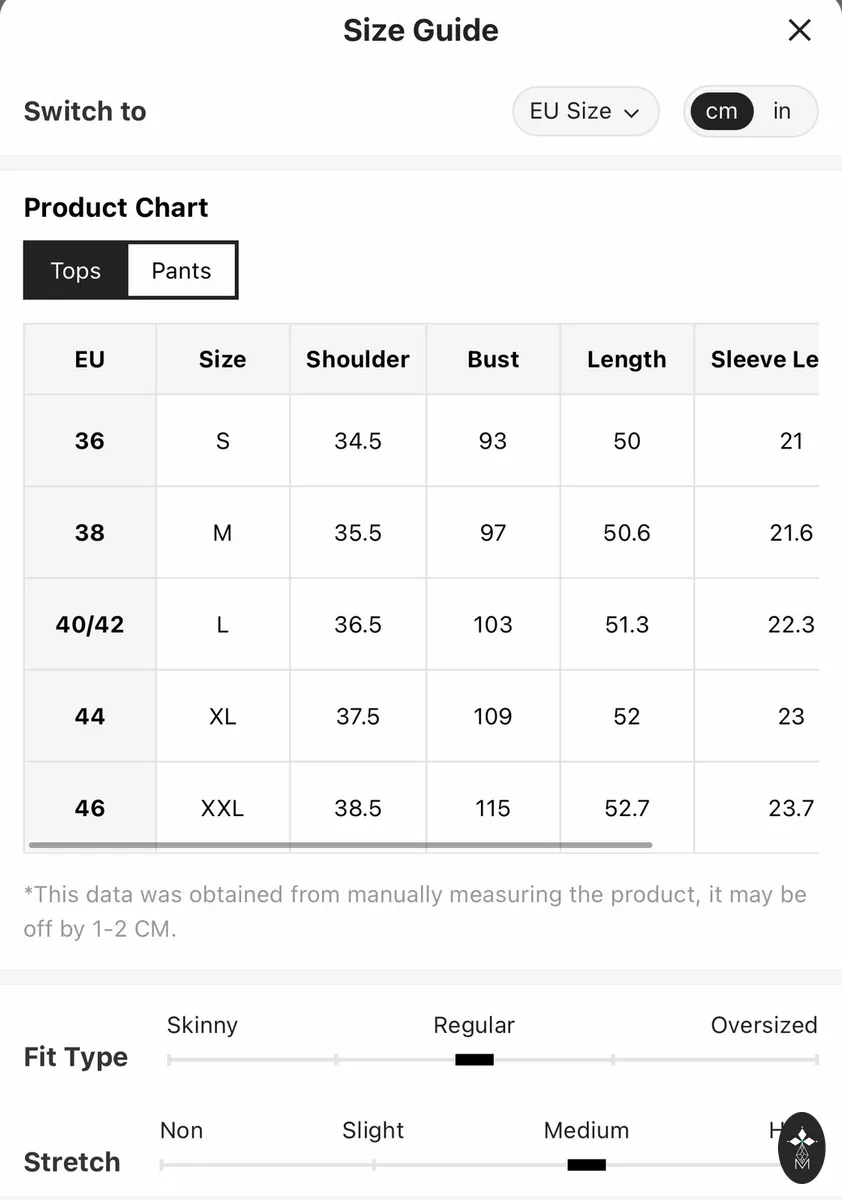Select the XXL size cell
The height and width of the screenshot is (1200, 842).
pyautogui.click(x=222, y=808)
